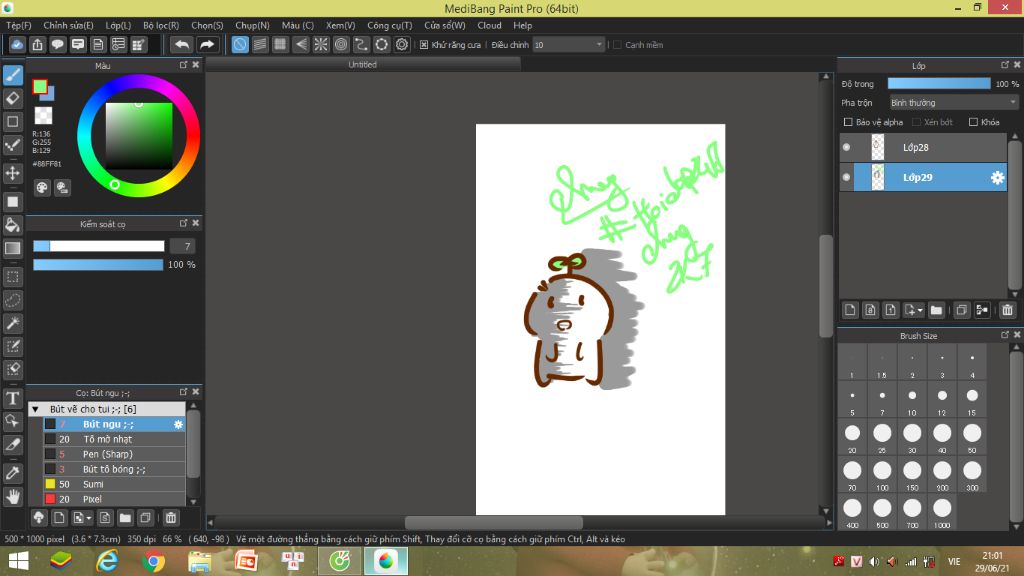Select the Hand tool
Image resolution: width=1024 pixels, height=576 pixels.
(12, 497)
